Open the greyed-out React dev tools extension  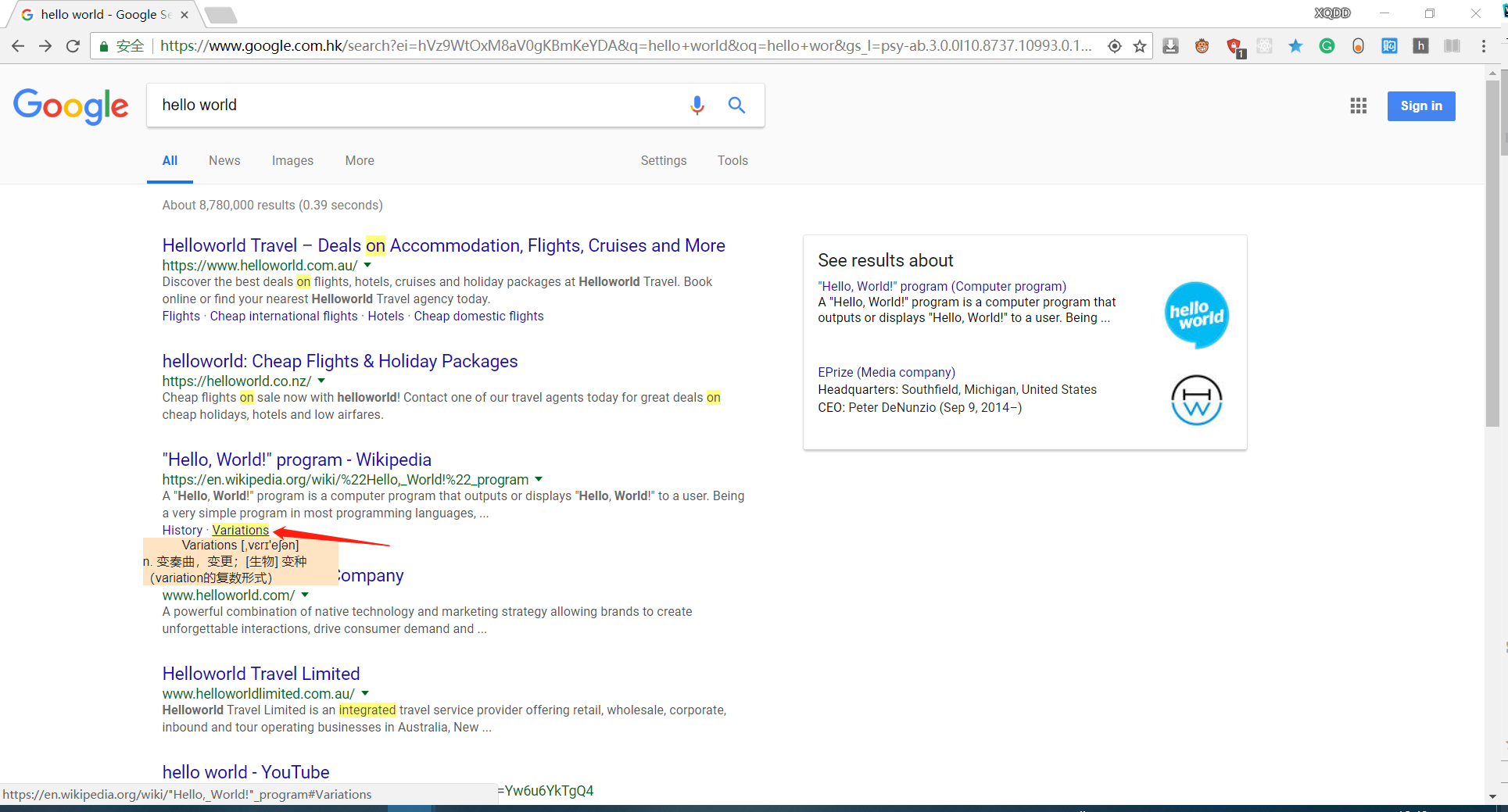[x=1264, y=46]
